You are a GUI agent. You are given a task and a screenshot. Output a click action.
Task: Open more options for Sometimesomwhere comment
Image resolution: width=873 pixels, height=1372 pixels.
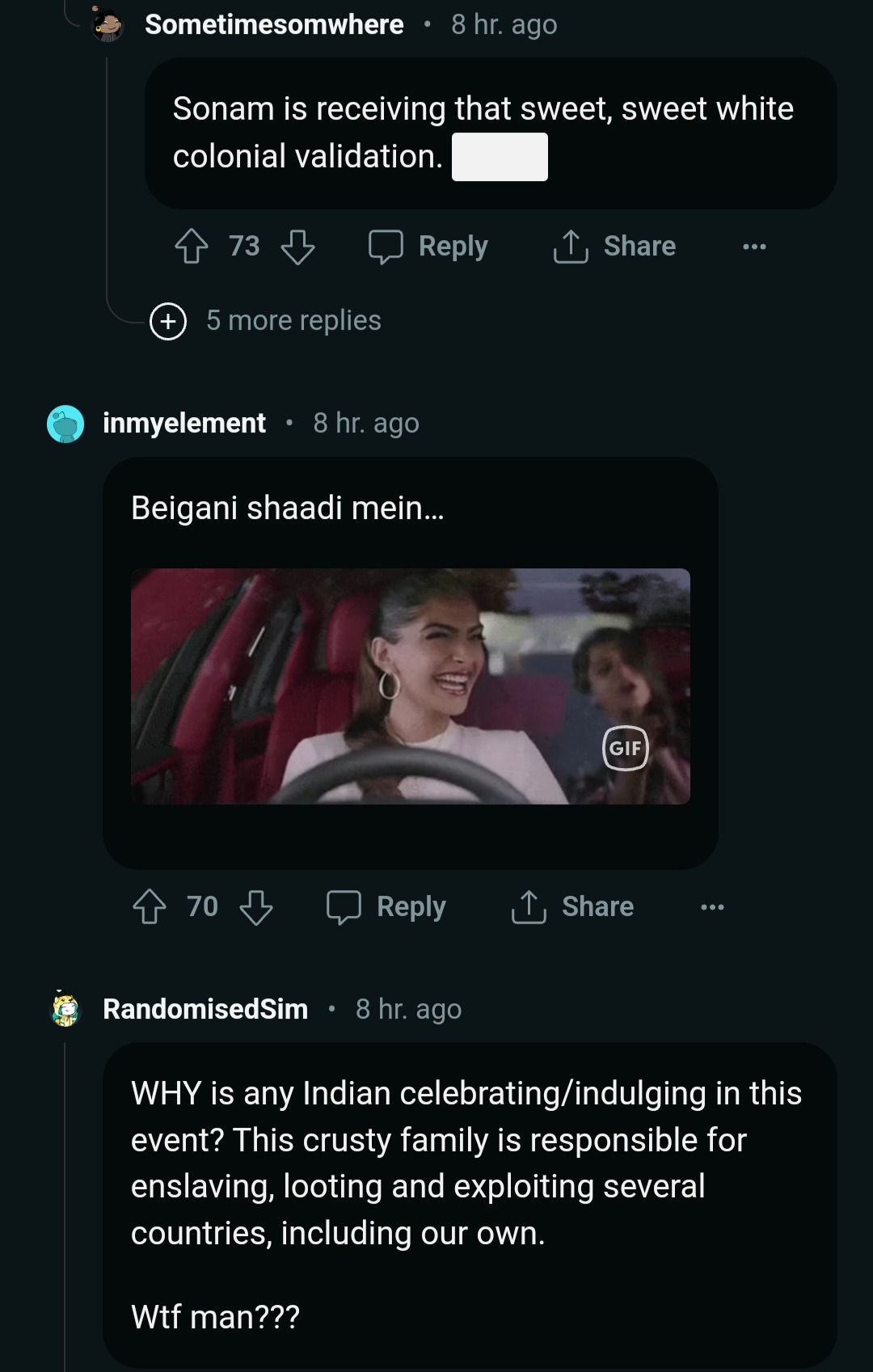[x=754, y=246]
